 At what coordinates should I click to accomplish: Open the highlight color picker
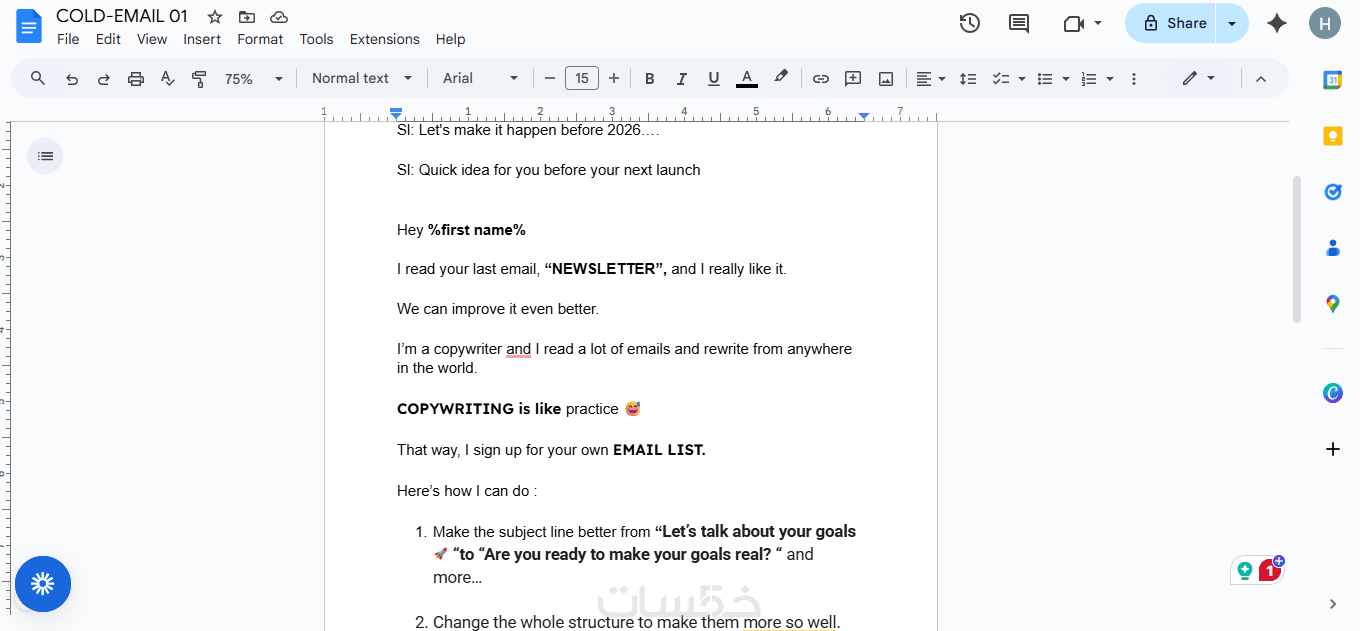coord(781,78)
